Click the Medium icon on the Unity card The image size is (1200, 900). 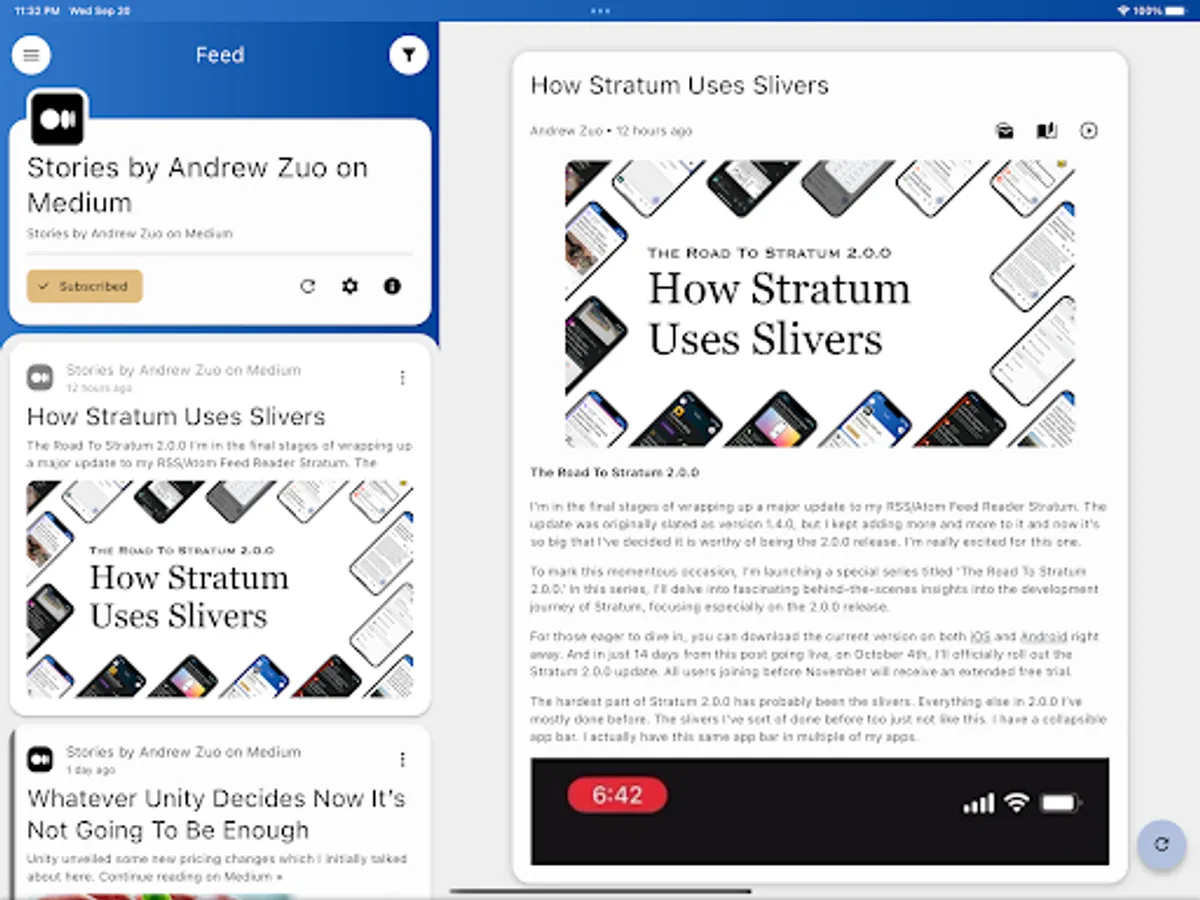point(40,759)
